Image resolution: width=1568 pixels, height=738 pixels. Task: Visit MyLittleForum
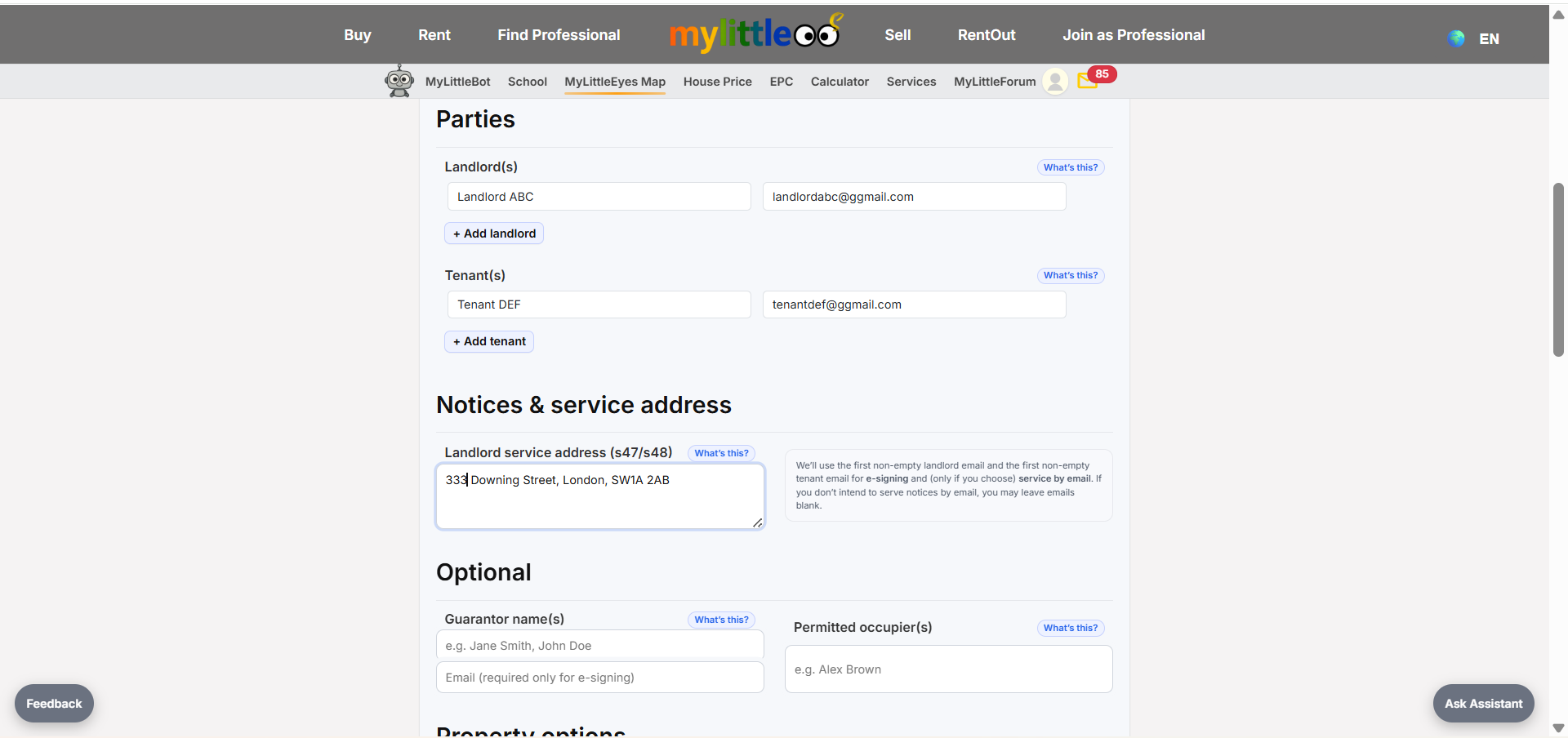coord(994,82)
